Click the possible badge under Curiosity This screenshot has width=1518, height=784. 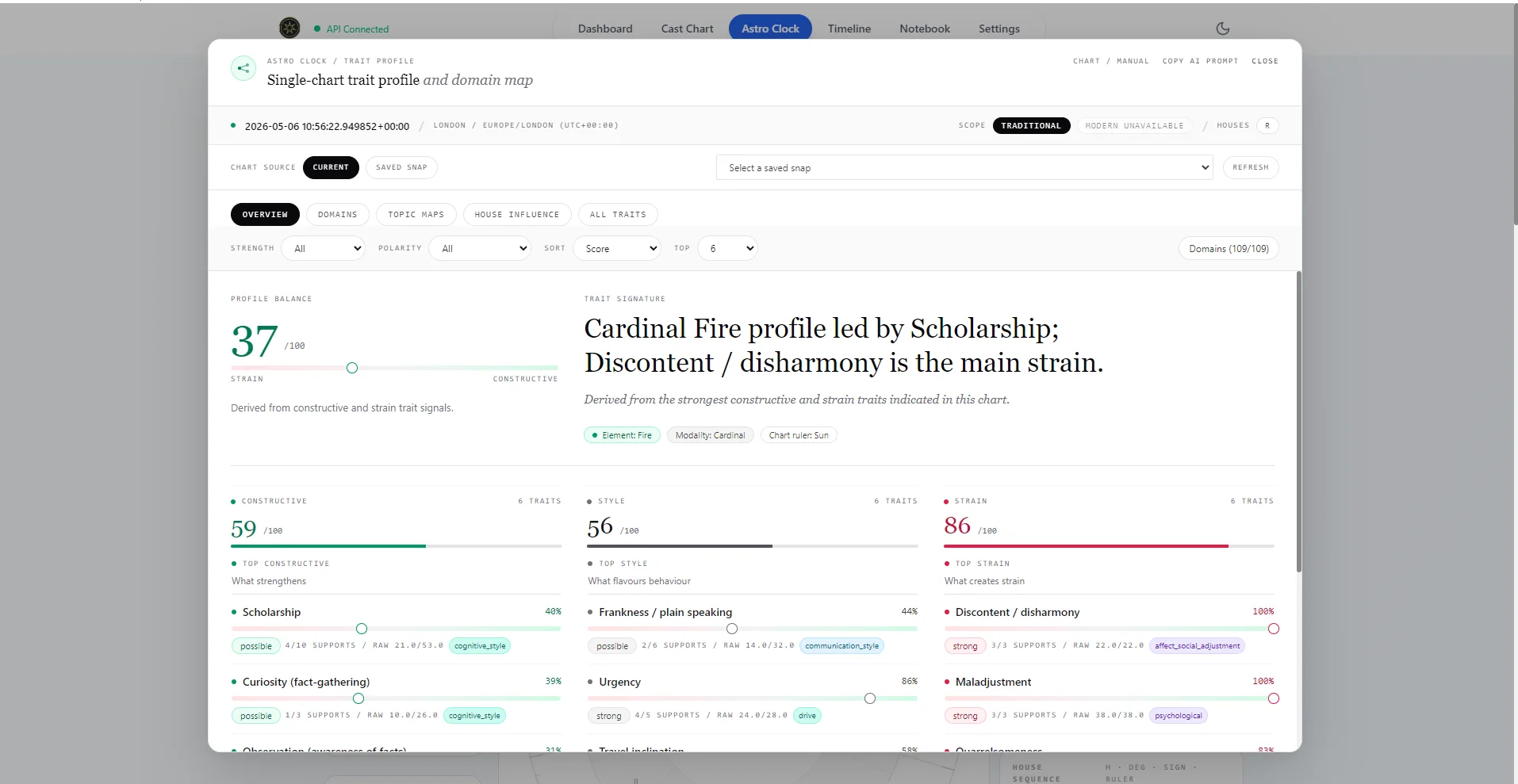coord(255,716)
